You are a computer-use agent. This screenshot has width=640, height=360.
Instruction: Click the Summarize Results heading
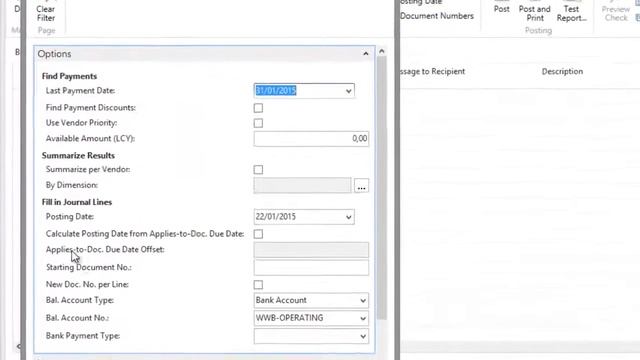tap(78, 156)
